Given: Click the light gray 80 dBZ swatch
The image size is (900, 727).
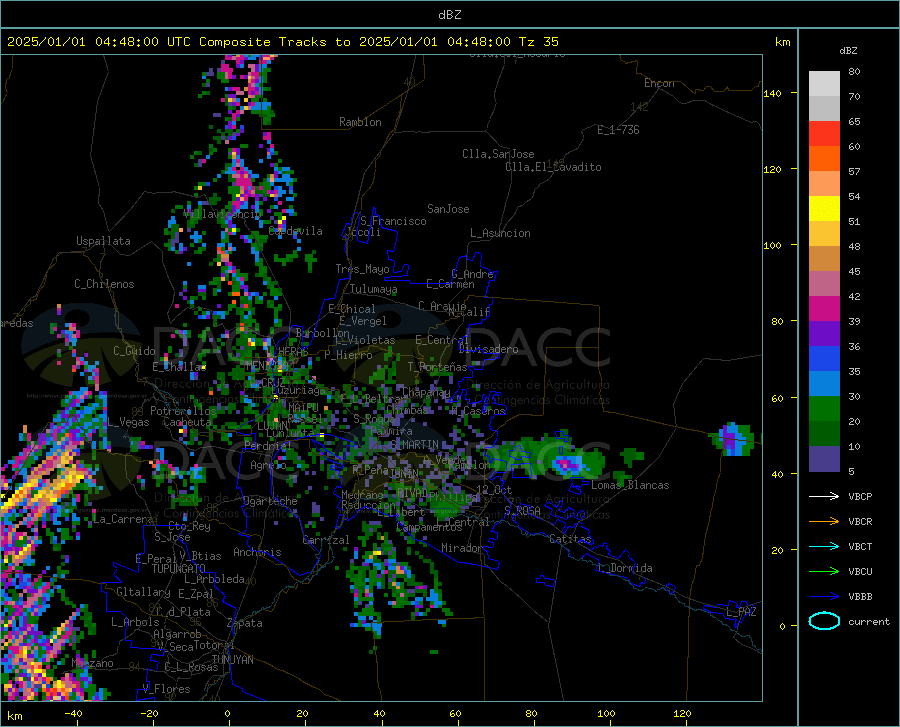Looking at the screenshot, I should click(824, 83).
